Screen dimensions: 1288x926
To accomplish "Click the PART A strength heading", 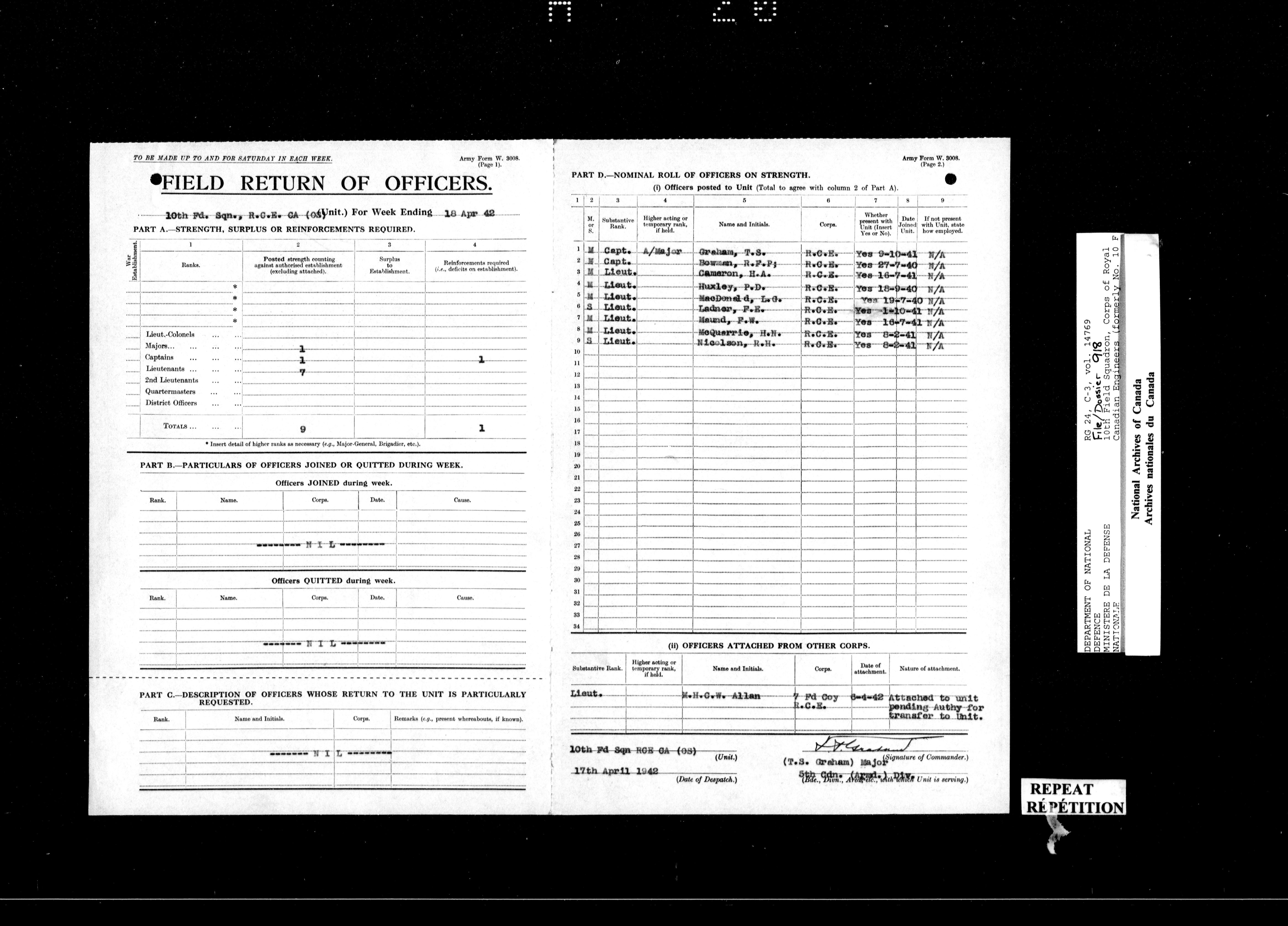I will coord(274,229).
